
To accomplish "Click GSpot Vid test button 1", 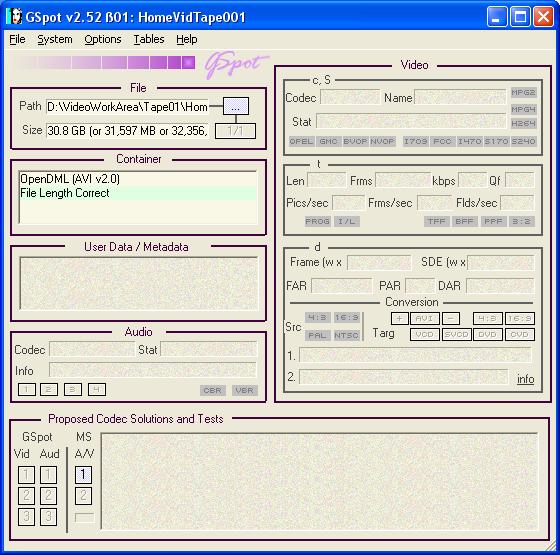I will tap(26, 475).
